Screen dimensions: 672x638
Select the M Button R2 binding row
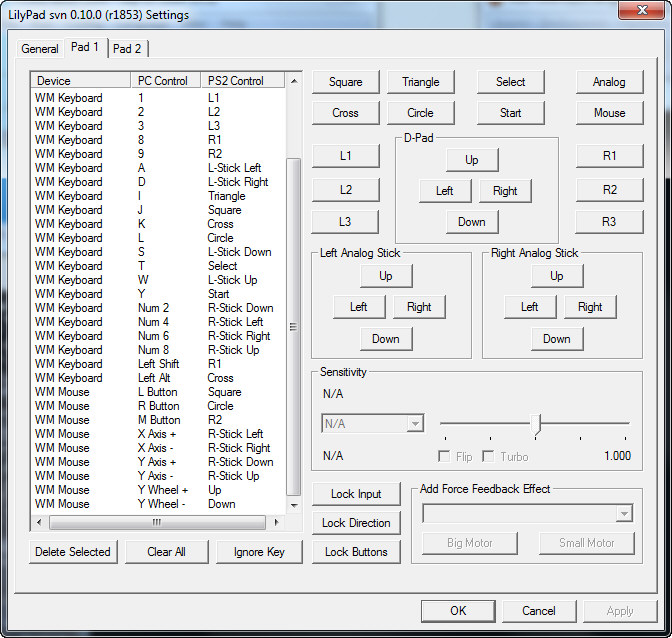point(158,420)
